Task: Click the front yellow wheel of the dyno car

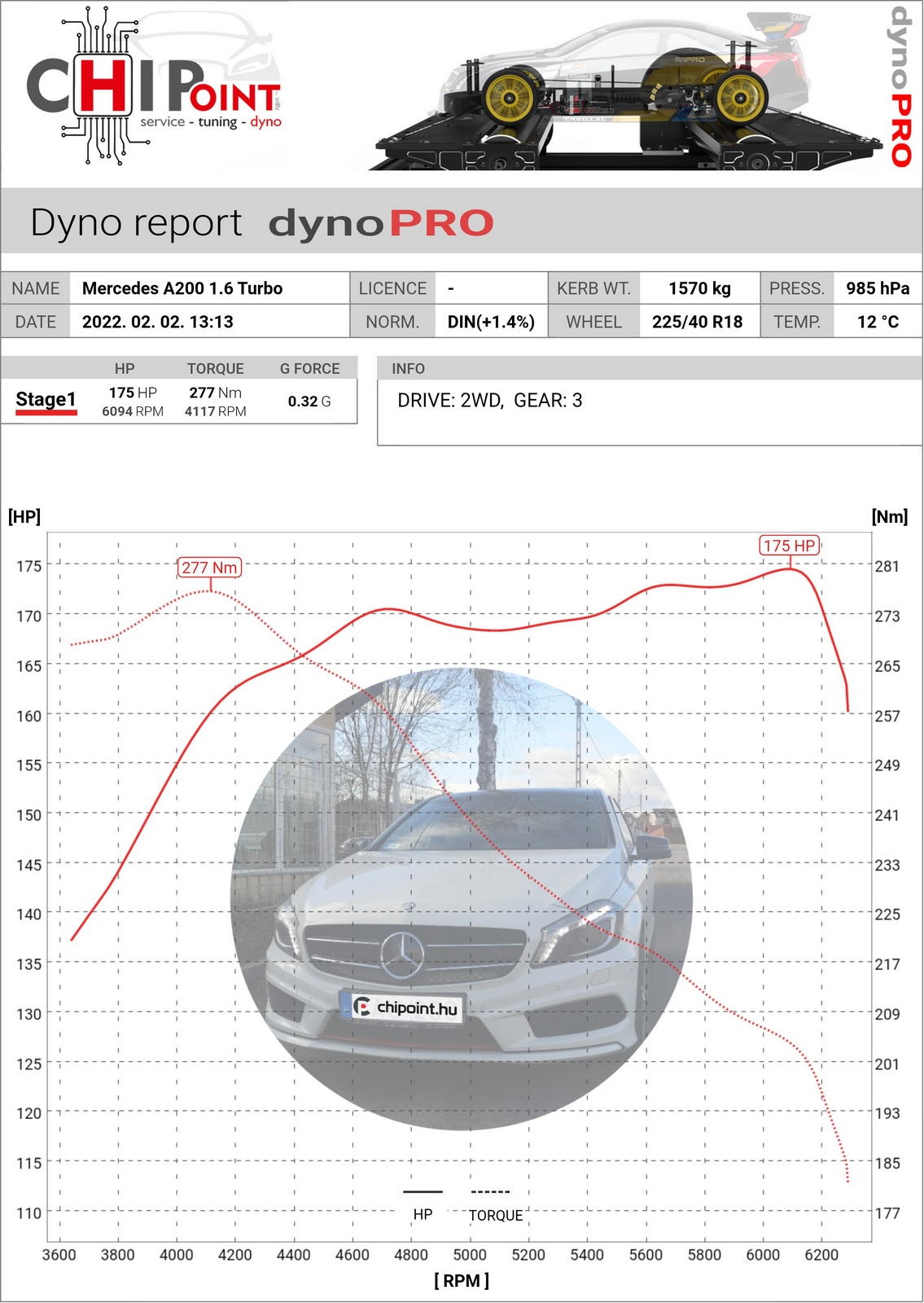Action: click(510, 98)
